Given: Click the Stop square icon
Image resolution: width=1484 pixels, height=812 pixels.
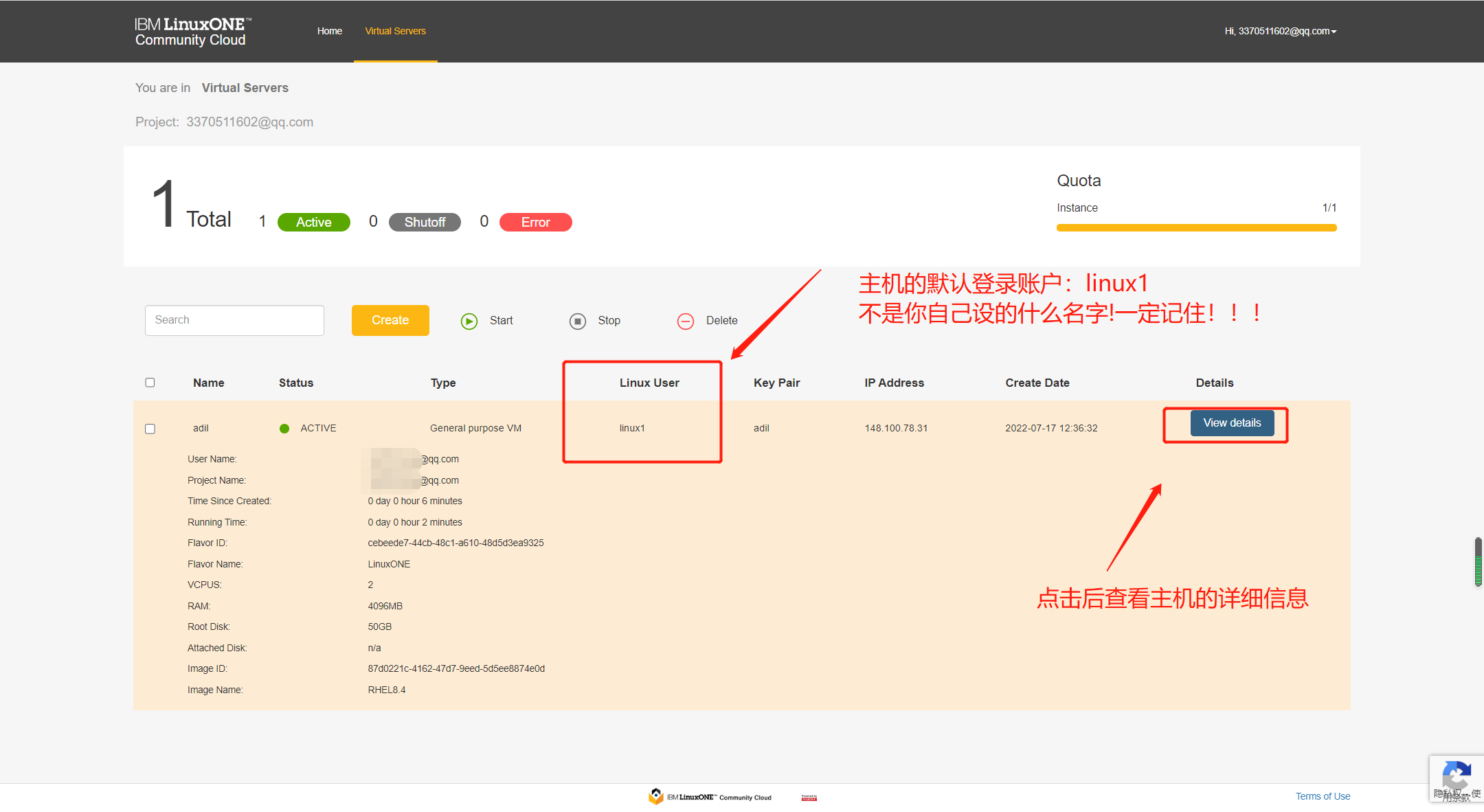Looking at the screenshot, I should tap(578, 321).
